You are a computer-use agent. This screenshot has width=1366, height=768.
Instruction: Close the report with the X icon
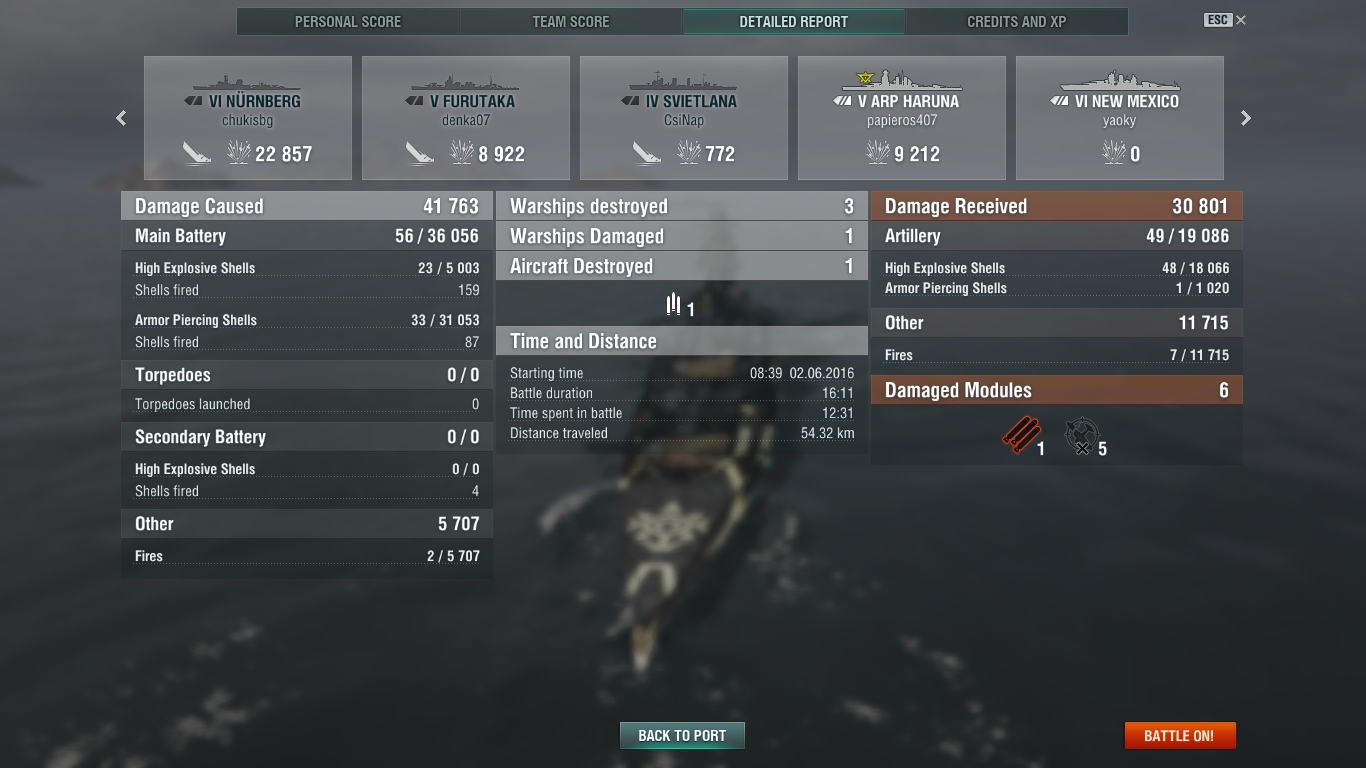[x=1241, y=20]
